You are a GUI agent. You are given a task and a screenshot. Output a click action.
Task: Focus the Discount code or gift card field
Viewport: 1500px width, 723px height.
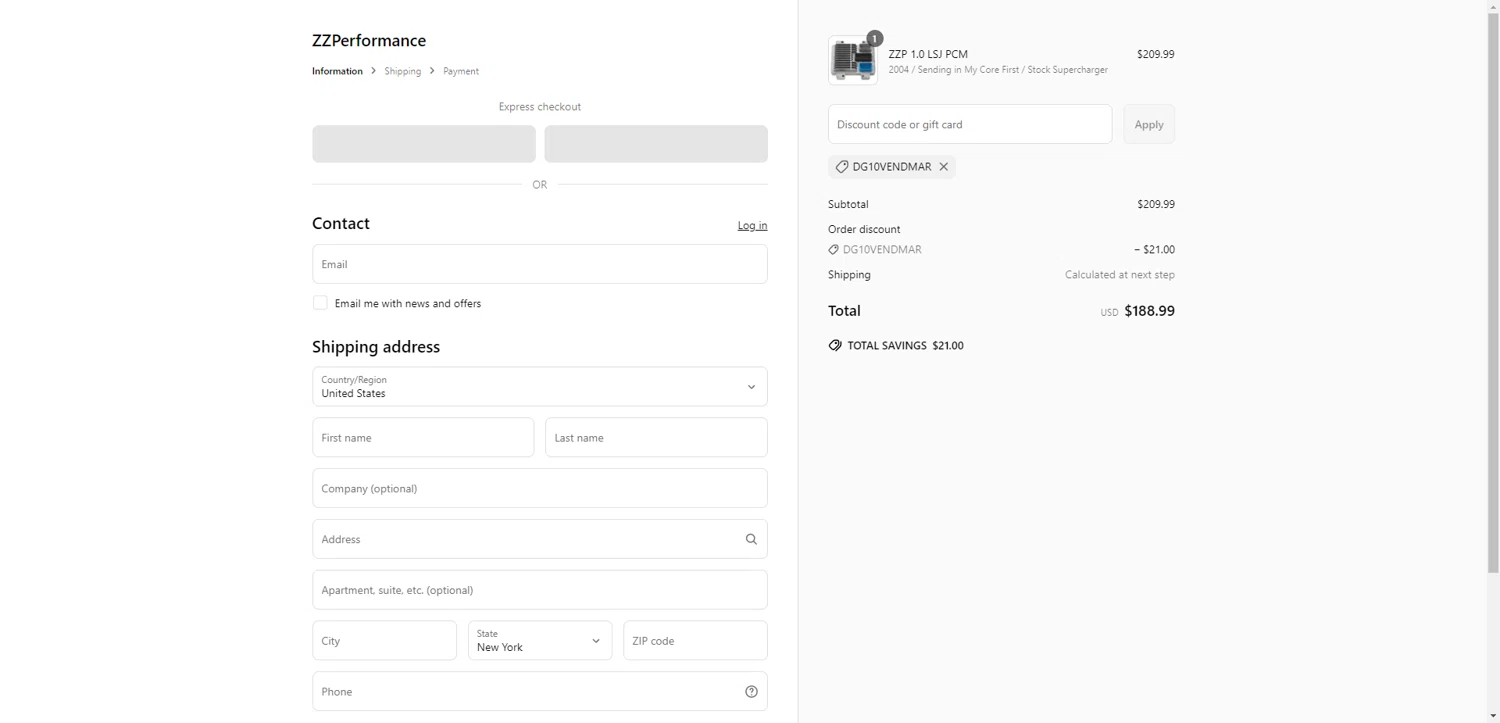pos(970,124)
